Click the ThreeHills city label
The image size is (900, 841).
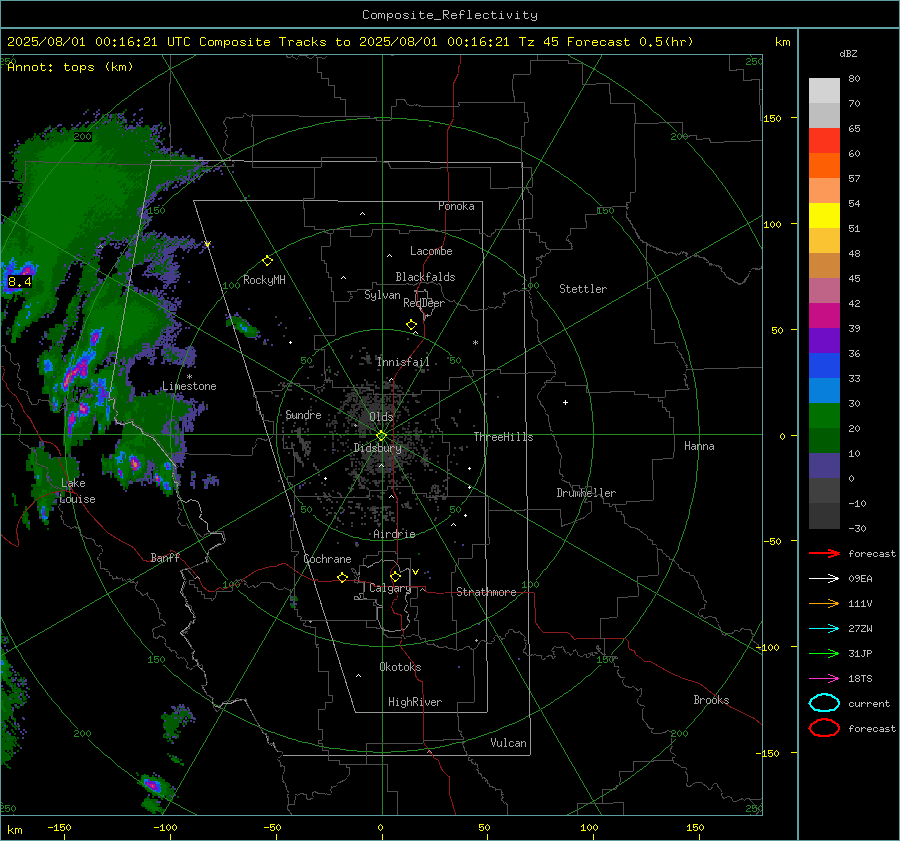(x=503, y=437)
